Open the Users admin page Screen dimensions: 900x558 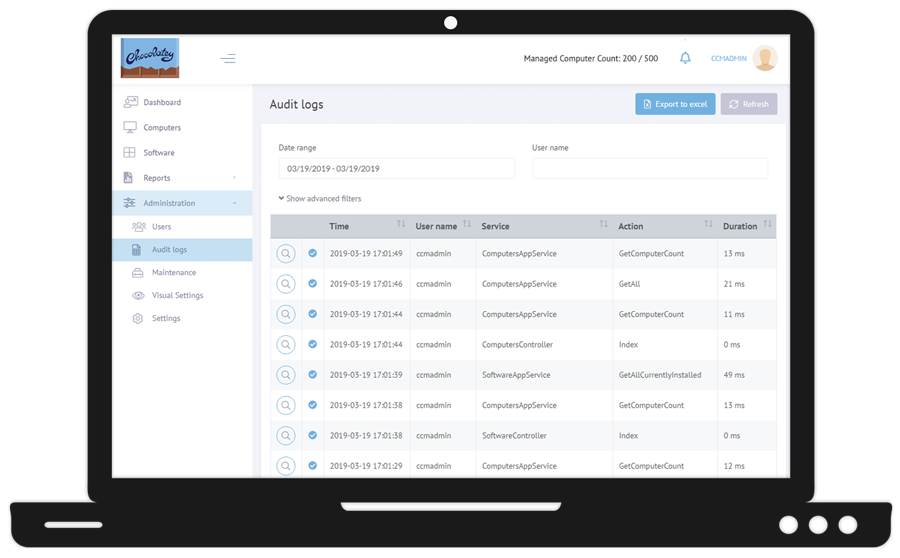pyautogui.click(x=161, y=227)
